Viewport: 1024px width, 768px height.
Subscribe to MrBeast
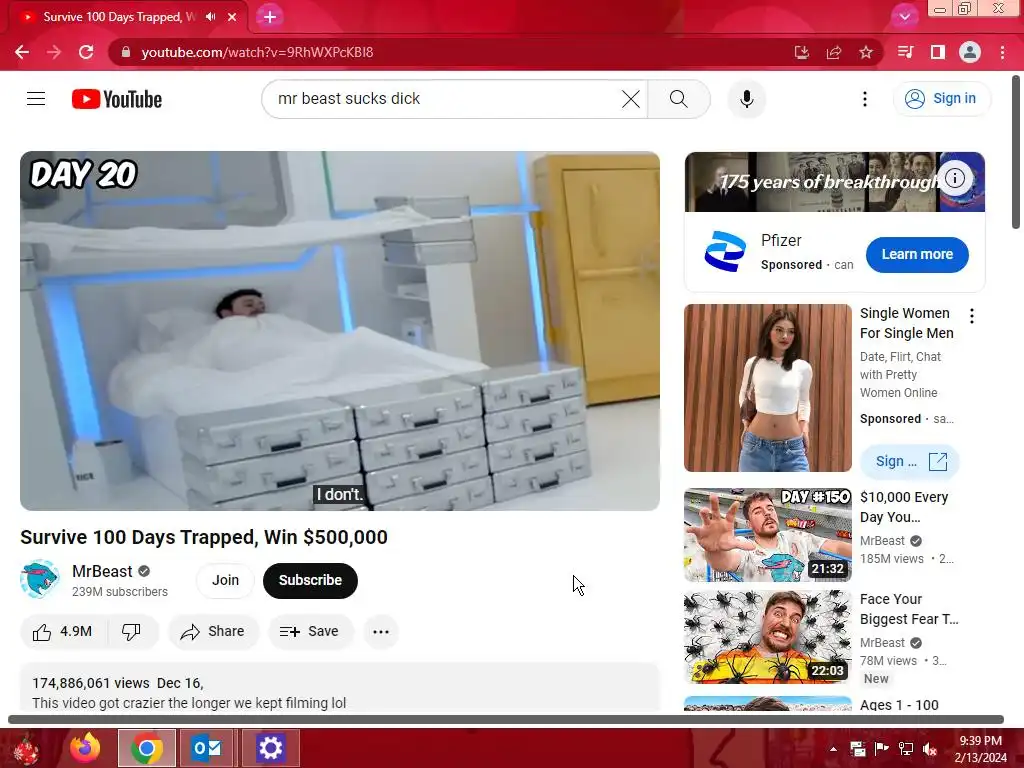point(310,580)
